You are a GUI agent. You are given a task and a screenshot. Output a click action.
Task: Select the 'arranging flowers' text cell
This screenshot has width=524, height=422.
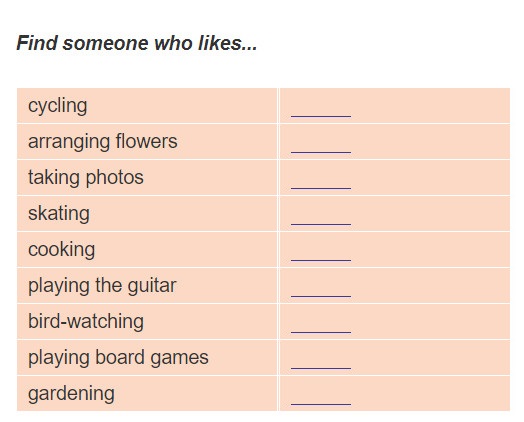pos(147,142)
